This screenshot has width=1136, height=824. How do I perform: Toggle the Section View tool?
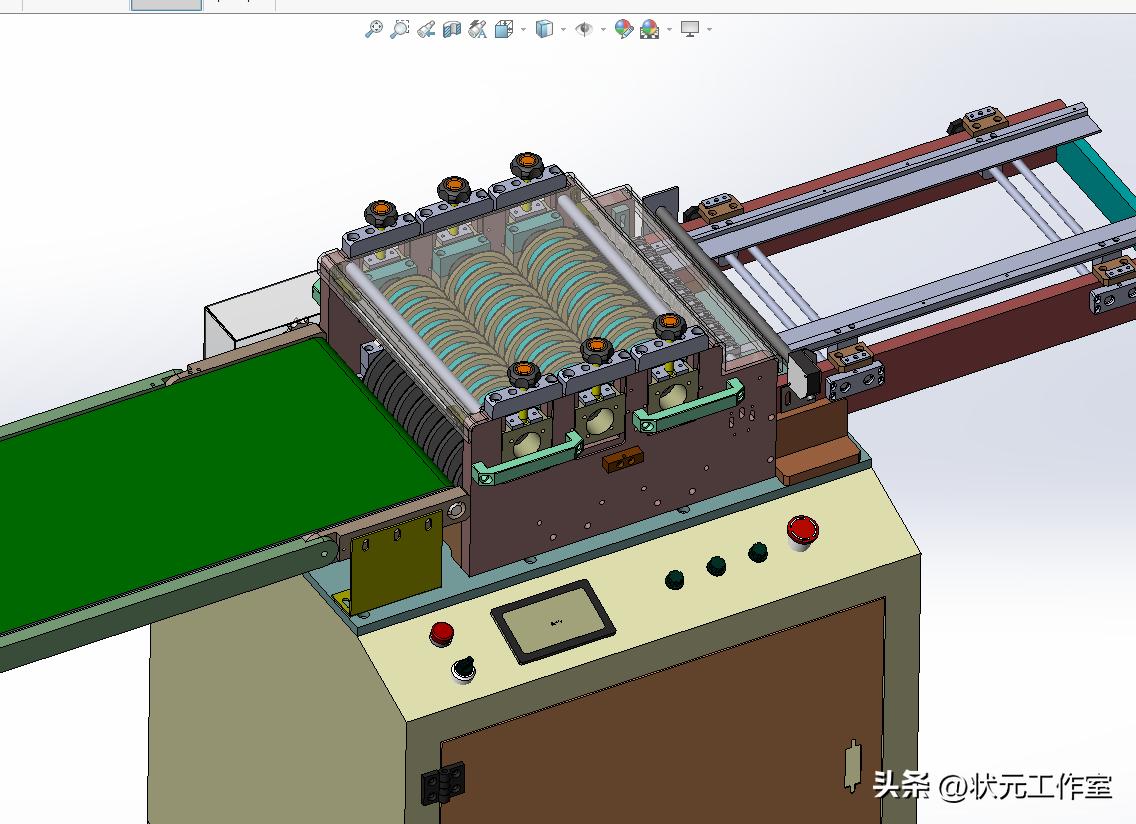pos(451,29)
